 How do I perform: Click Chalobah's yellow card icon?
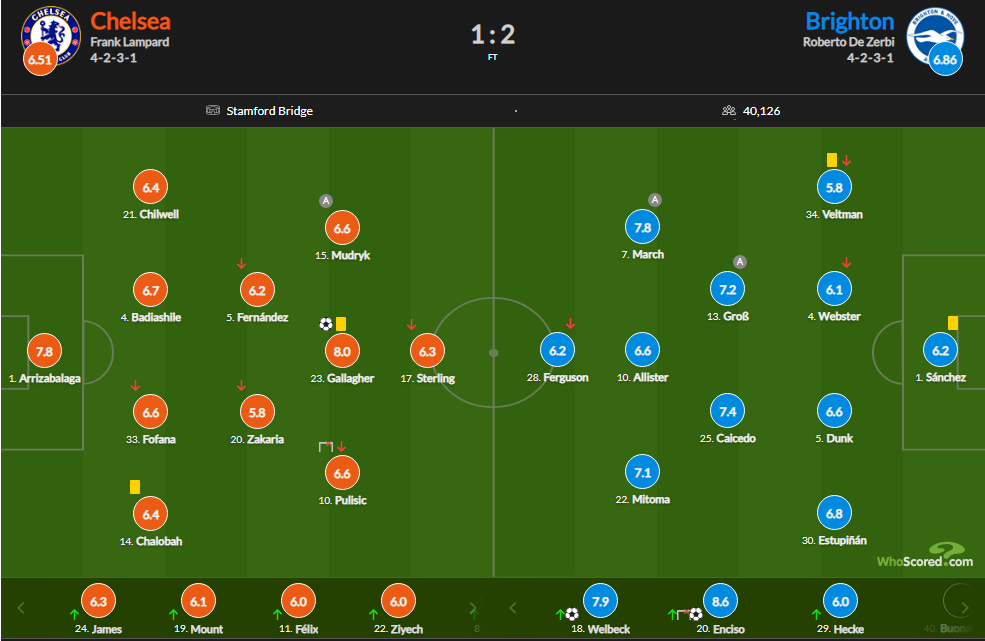pyautogui.click(x=133, y=486)
